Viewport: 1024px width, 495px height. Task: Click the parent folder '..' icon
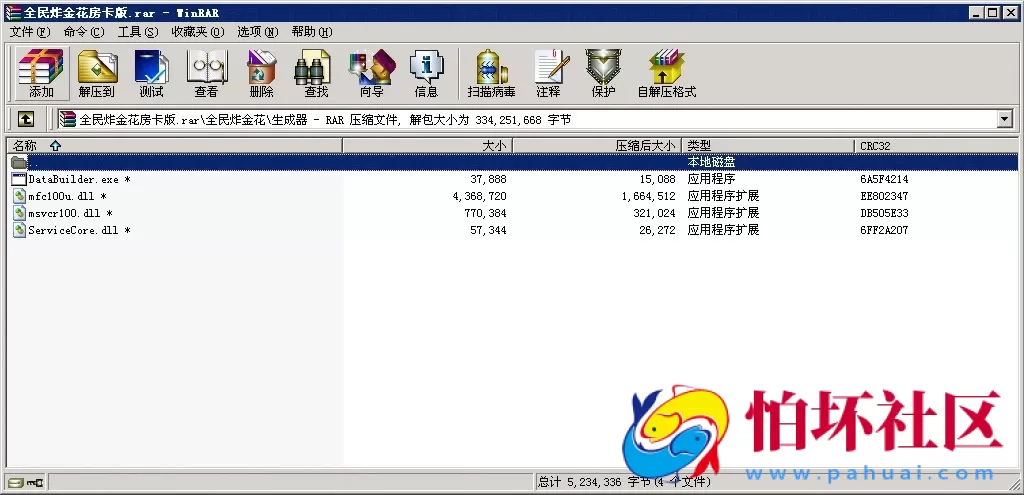pos(19,162)
